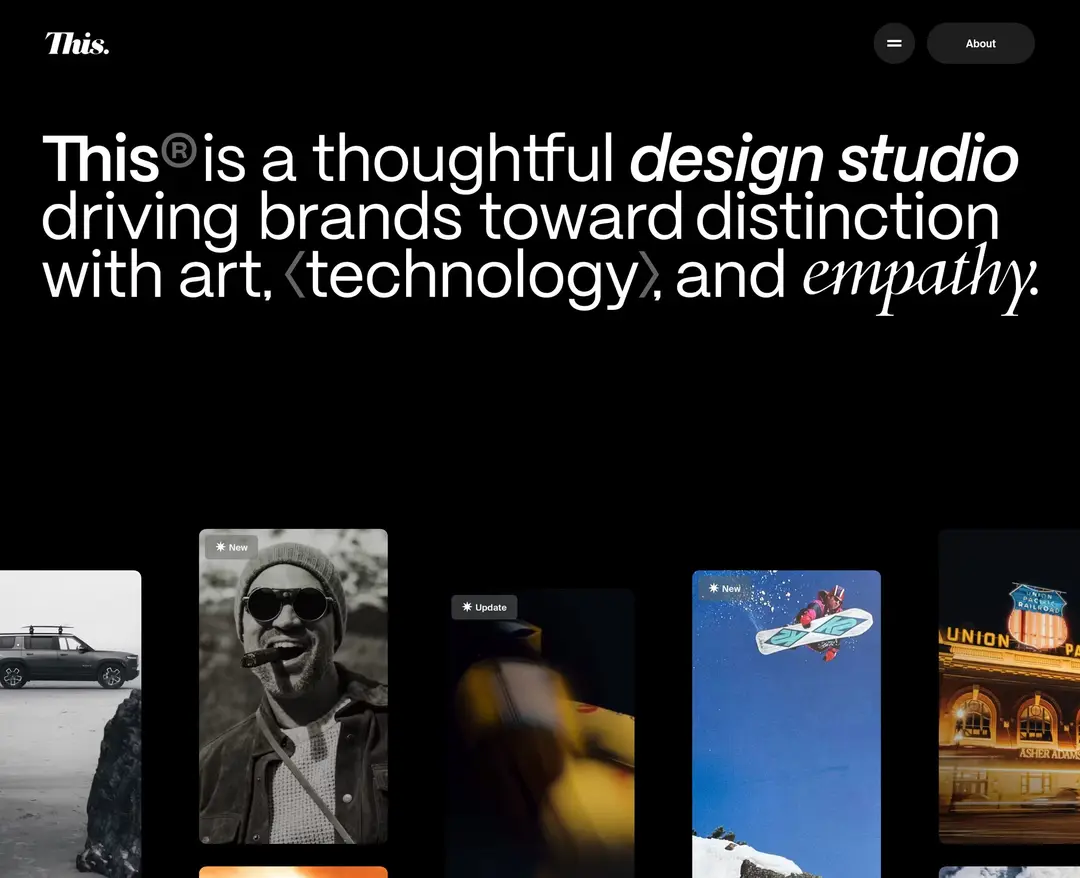Open the snowboarder project card
The image size is (1080, 878).
(x=786, y=724)
